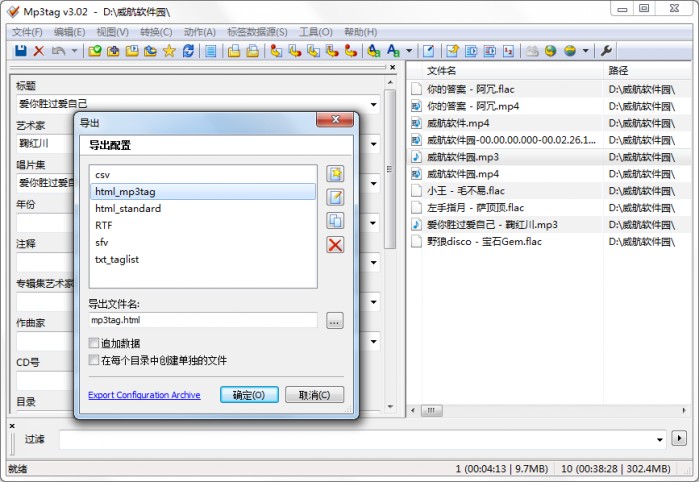The height and width of the screenshot is (482, 699).
Task: Select the RTF export configuration
Action: [x=203, y=226]
